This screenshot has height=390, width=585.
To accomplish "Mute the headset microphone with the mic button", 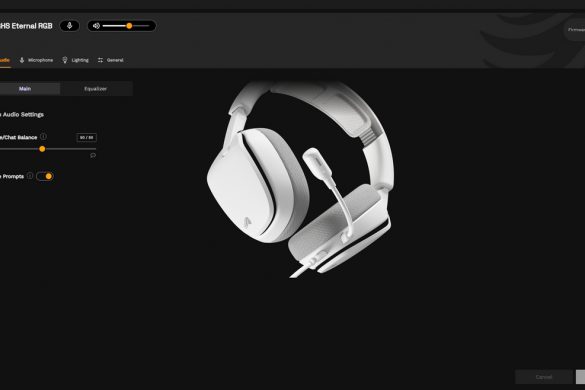I will [69, 26].
